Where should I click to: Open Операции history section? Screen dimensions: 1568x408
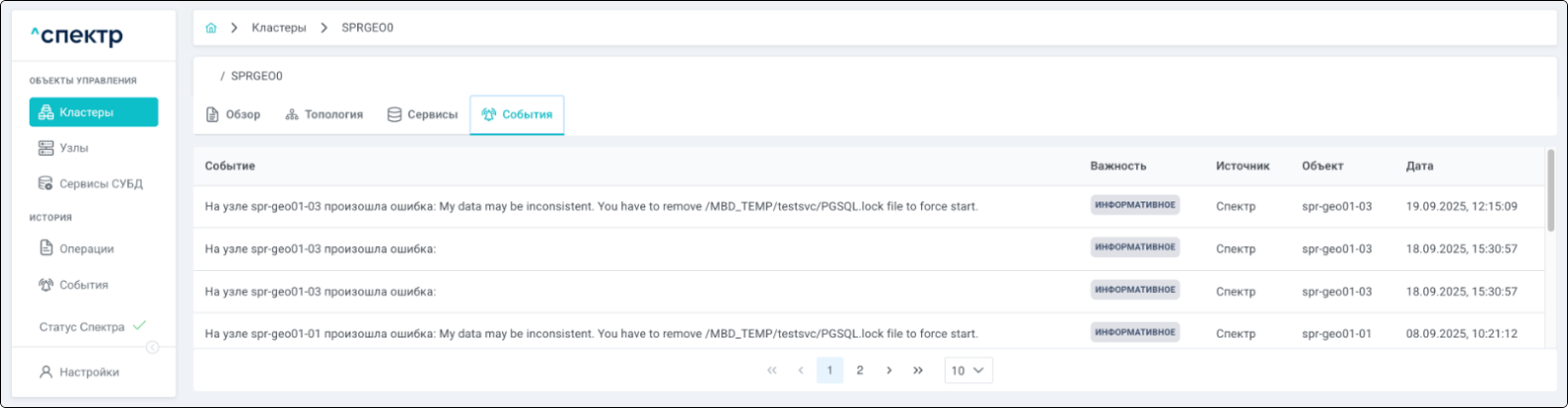85,249
